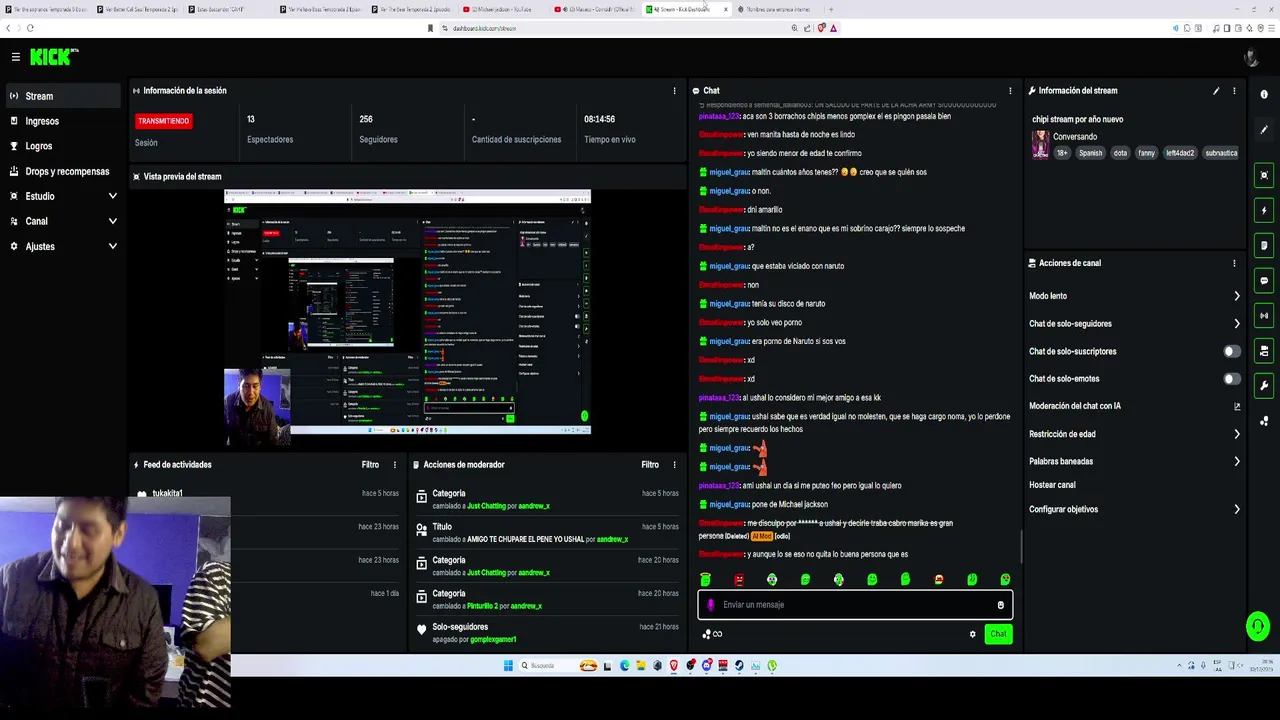The width and height of the screenshot is (1280, 720).
Task: Click pencil icon in right widget bar
Action: (1264, 130)
